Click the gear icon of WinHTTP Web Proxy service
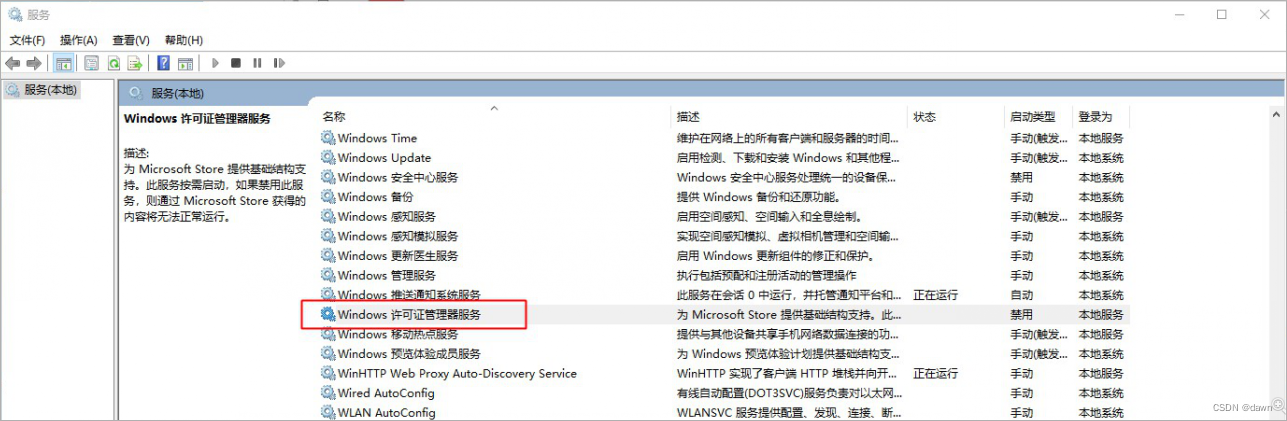Image resolution: width=1287 pixels, height=421 pixels. tap(328, 373)
